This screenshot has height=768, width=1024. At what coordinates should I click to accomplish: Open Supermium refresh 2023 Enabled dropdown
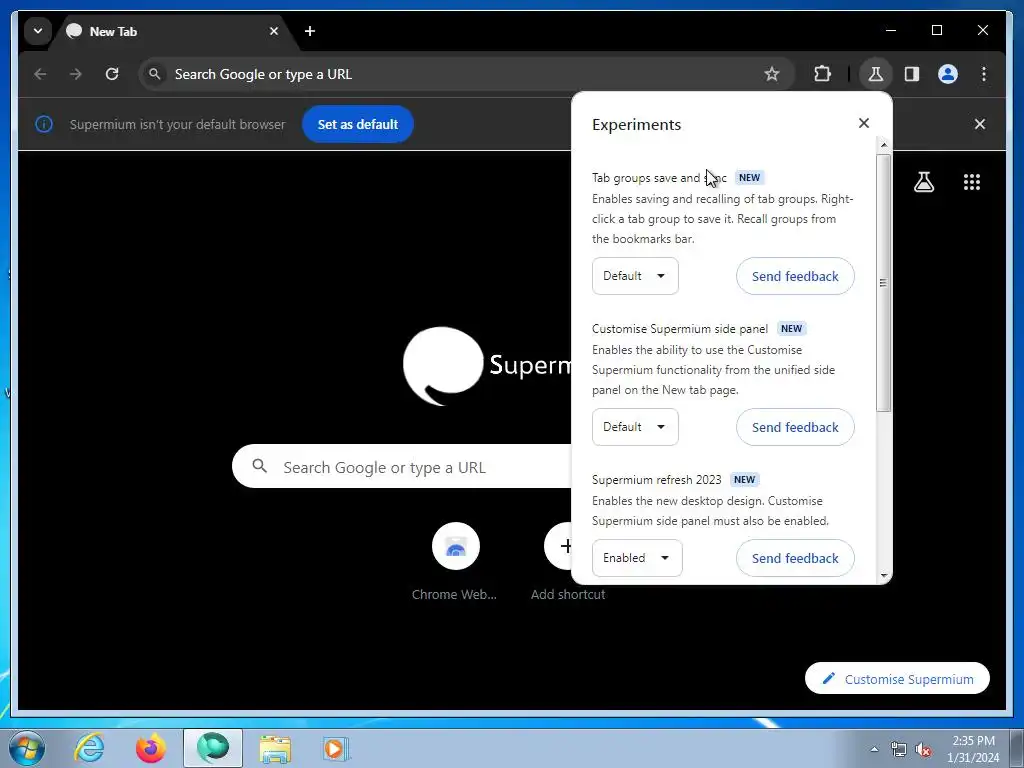(x=637, y=558)
